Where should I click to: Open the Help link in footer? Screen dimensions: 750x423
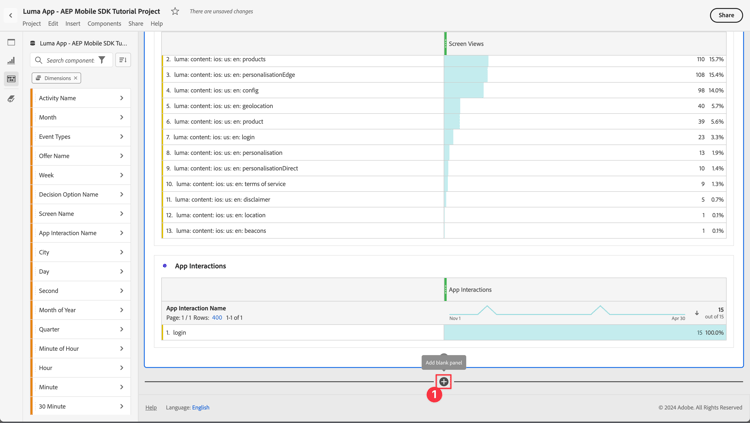click(x=151, y=408)
